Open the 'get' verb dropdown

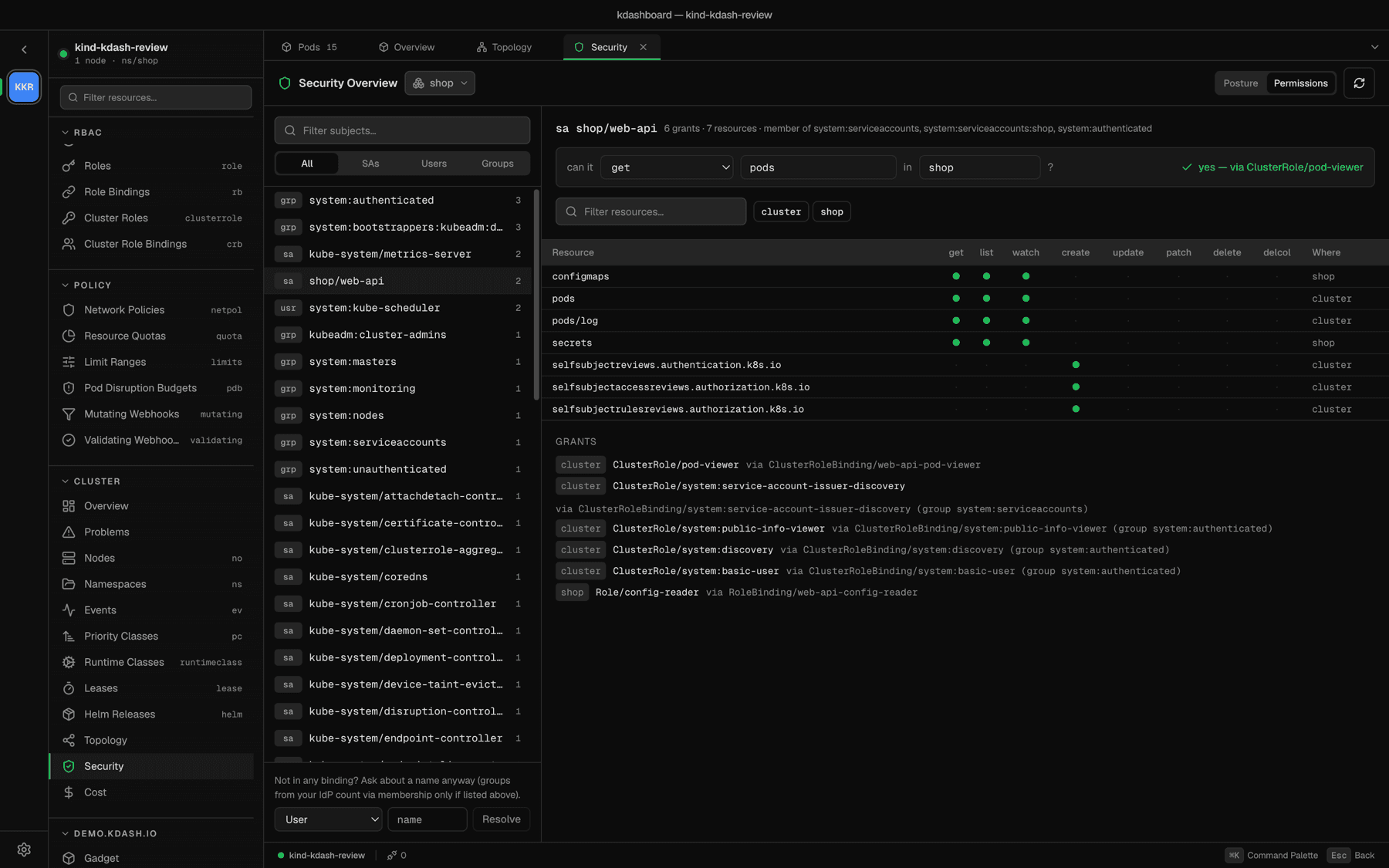pos(667,167)
